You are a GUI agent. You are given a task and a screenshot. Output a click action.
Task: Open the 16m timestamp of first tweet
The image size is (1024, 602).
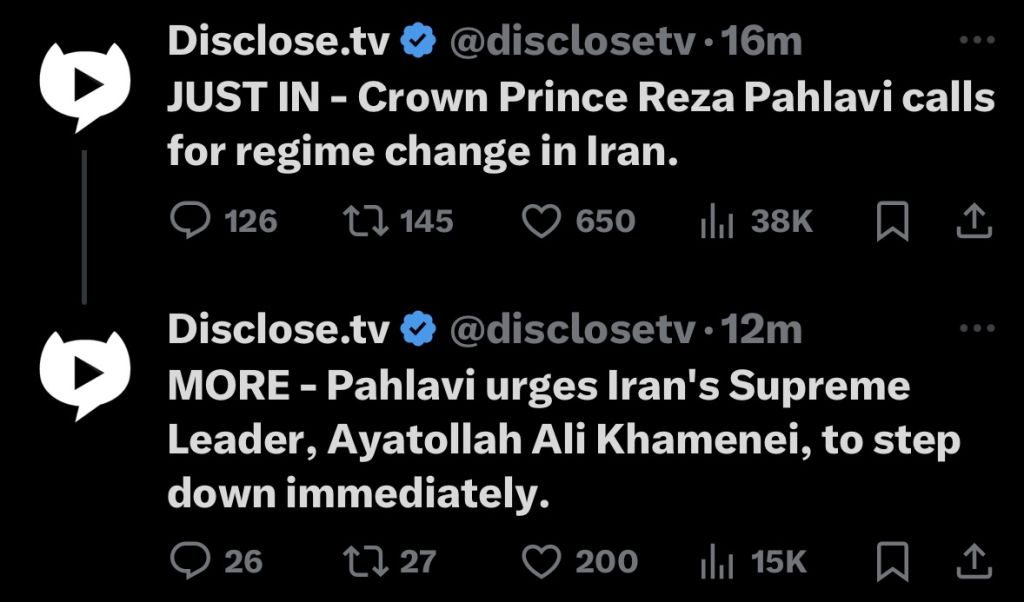pyautogui.click(x=761, y=42)
